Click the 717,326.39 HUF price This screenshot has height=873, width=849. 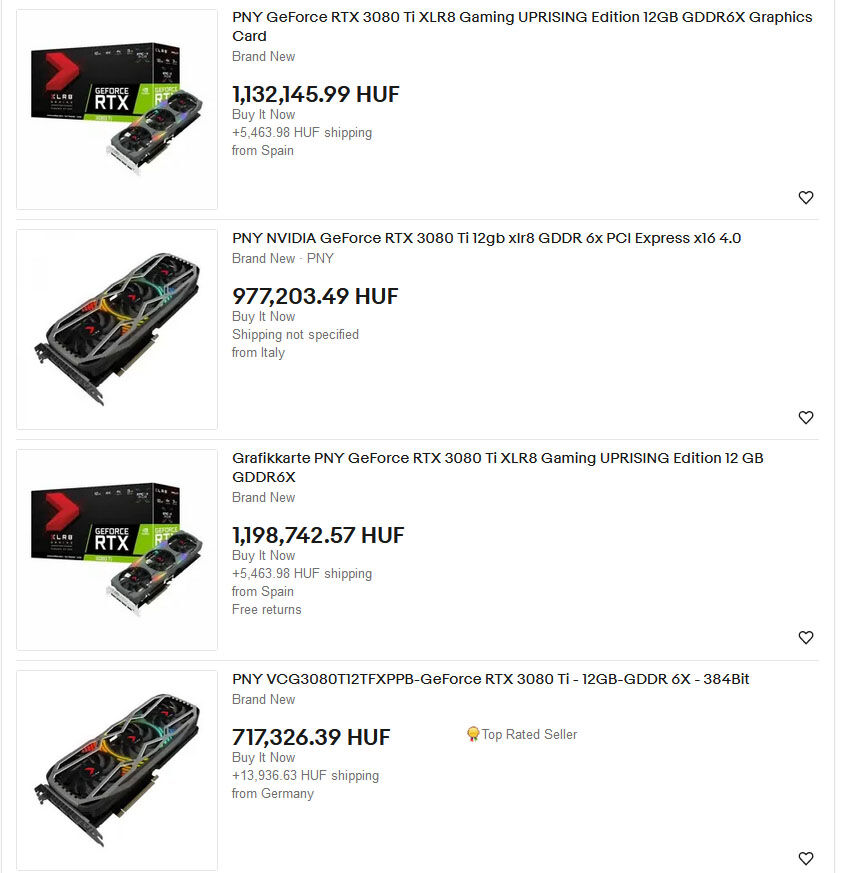click(311, 737)
